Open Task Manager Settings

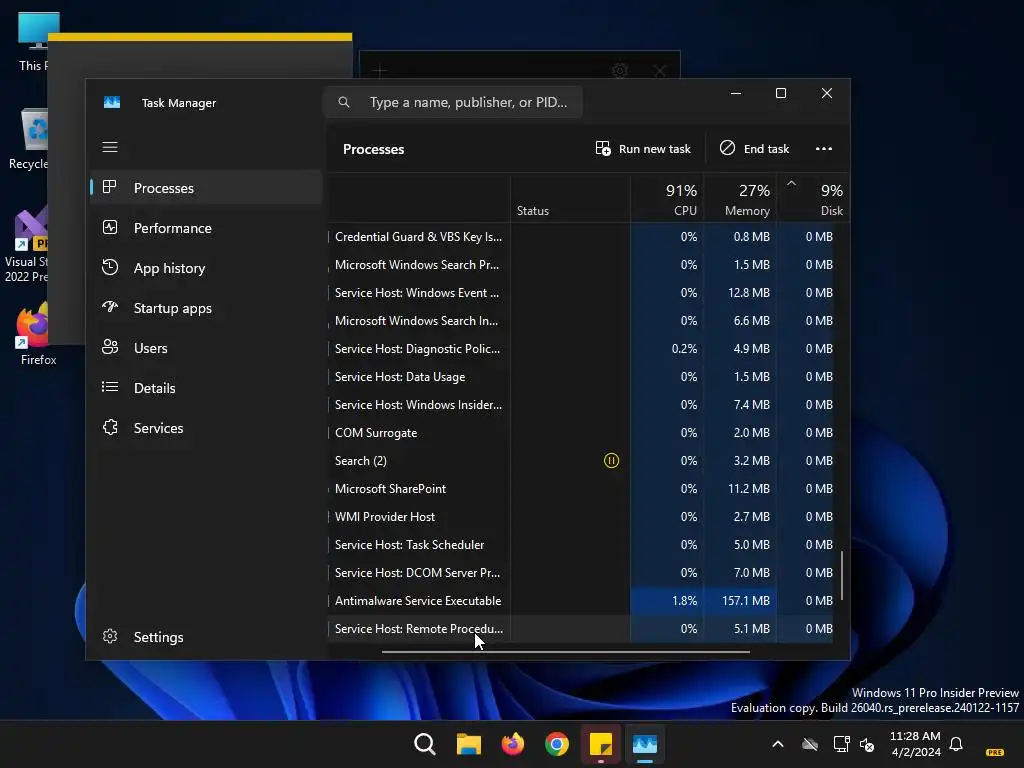[206, 636]
